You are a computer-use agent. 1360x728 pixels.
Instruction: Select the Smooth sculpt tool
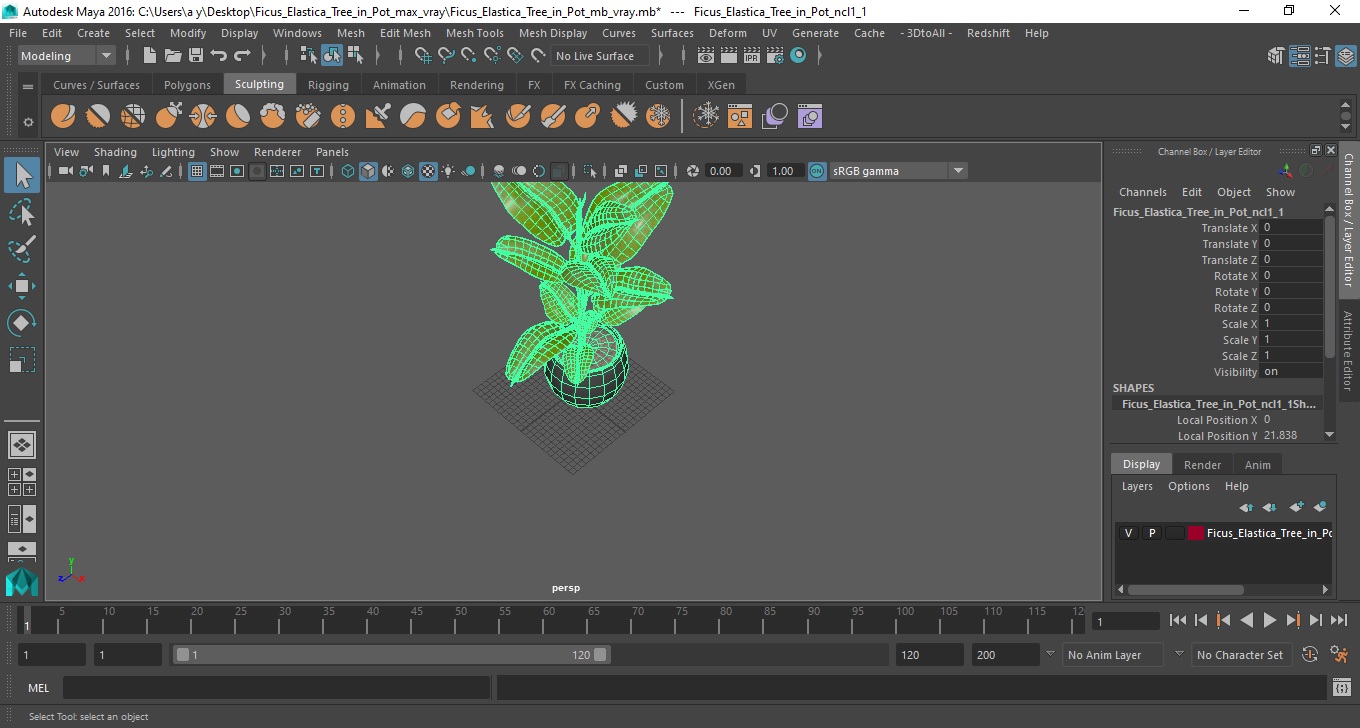[x=98, y=117]
